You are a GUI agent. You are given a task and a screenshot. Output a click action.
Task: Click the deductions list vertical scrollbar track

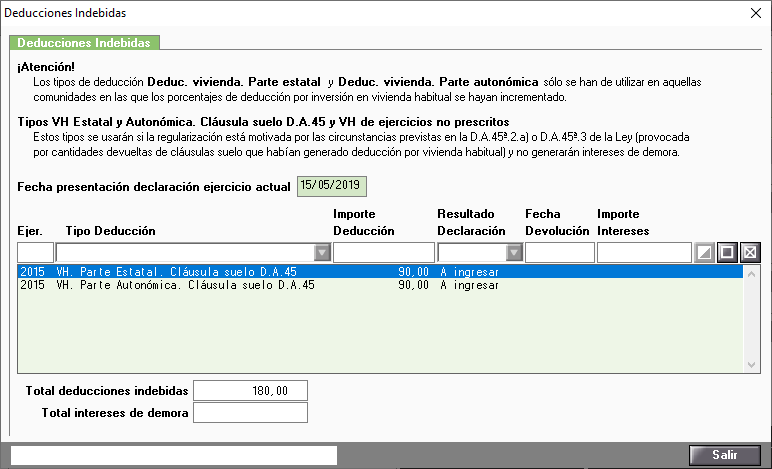(751, 319)
